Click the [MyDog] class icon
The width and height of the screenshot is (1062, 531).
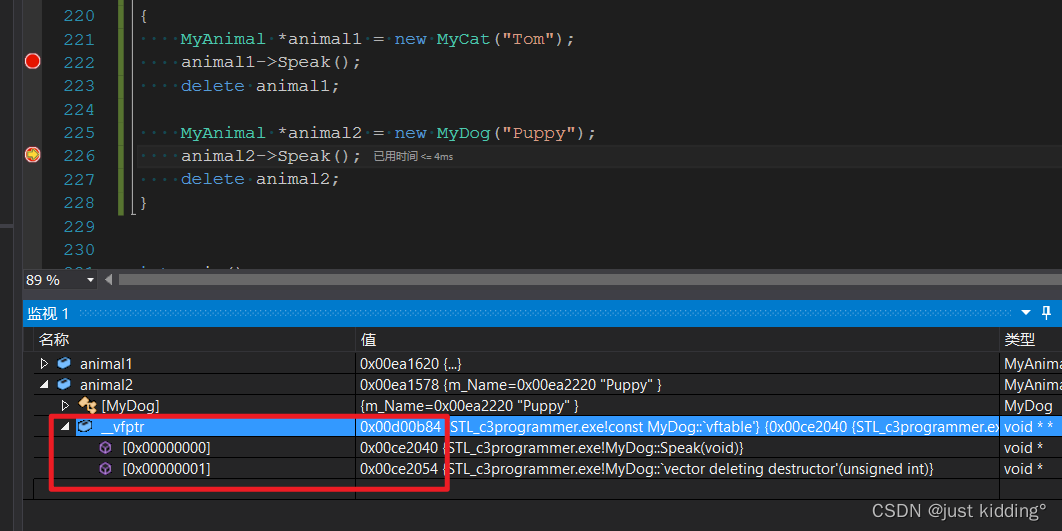[x=87, y=406]
